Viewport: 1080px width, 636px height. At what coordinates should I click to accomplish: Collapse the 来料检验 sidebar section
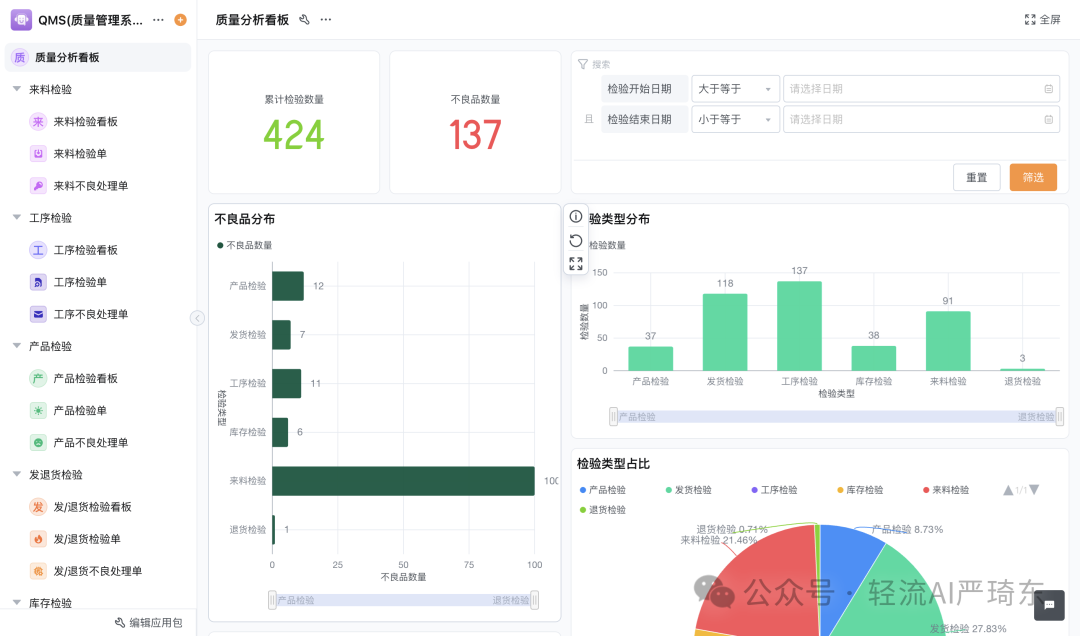click(17, 89)
